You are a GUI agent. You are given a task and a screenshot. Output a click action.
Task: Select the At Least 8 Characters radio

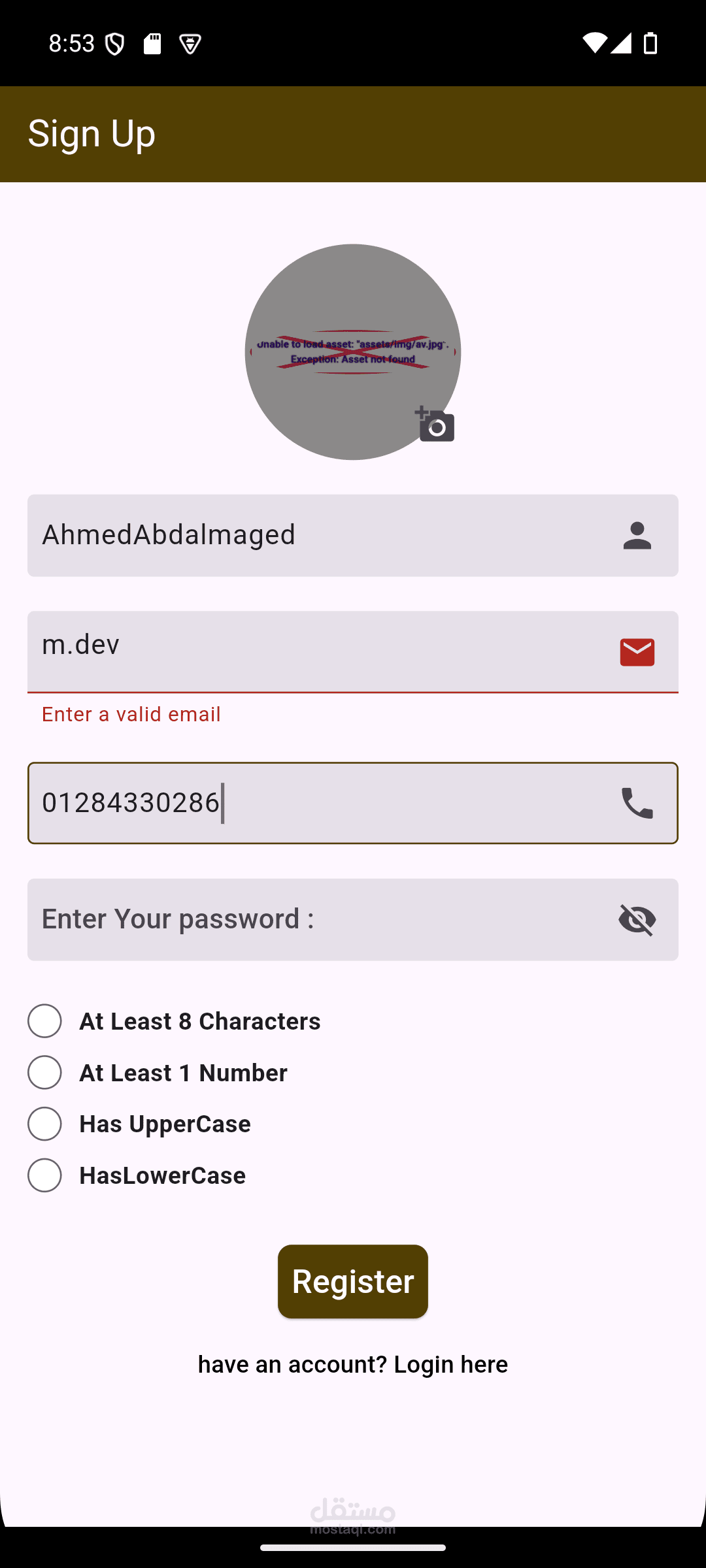[x=44, y=1021]
